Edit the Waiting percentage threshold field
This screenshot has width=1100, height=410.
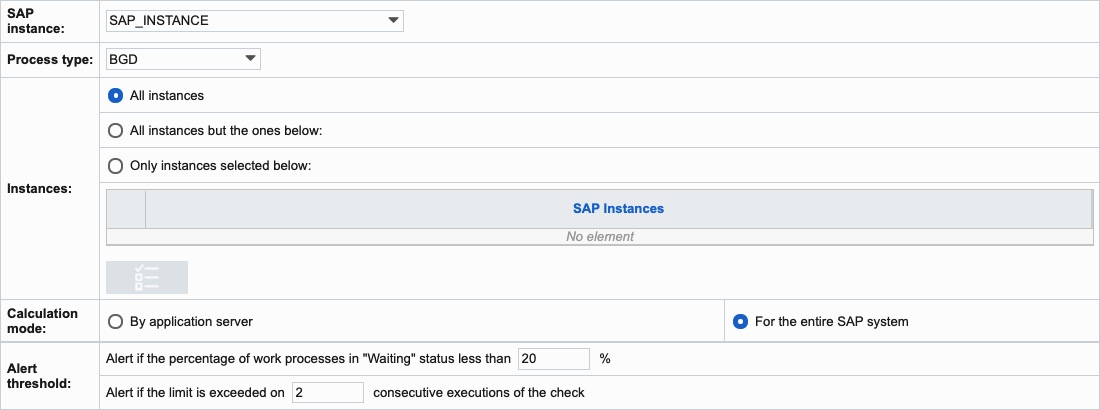click(554, 359)
